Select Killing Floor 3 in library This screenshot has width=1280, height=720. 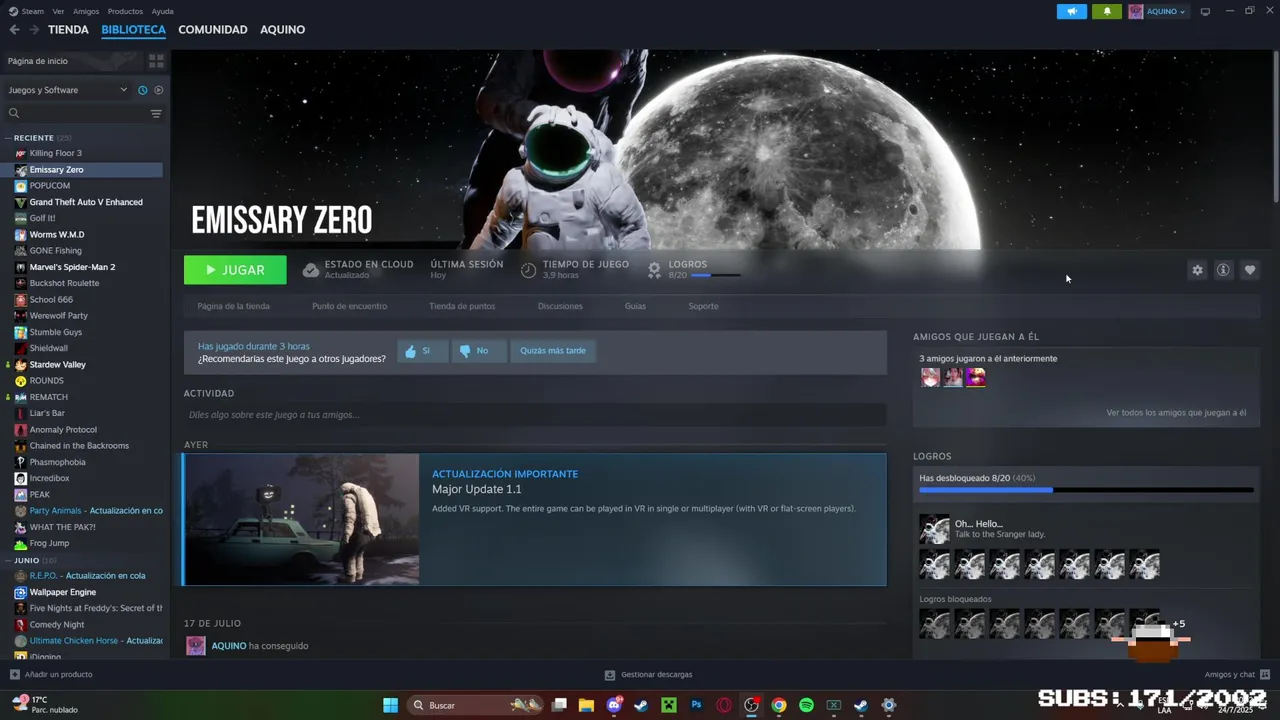56,153
